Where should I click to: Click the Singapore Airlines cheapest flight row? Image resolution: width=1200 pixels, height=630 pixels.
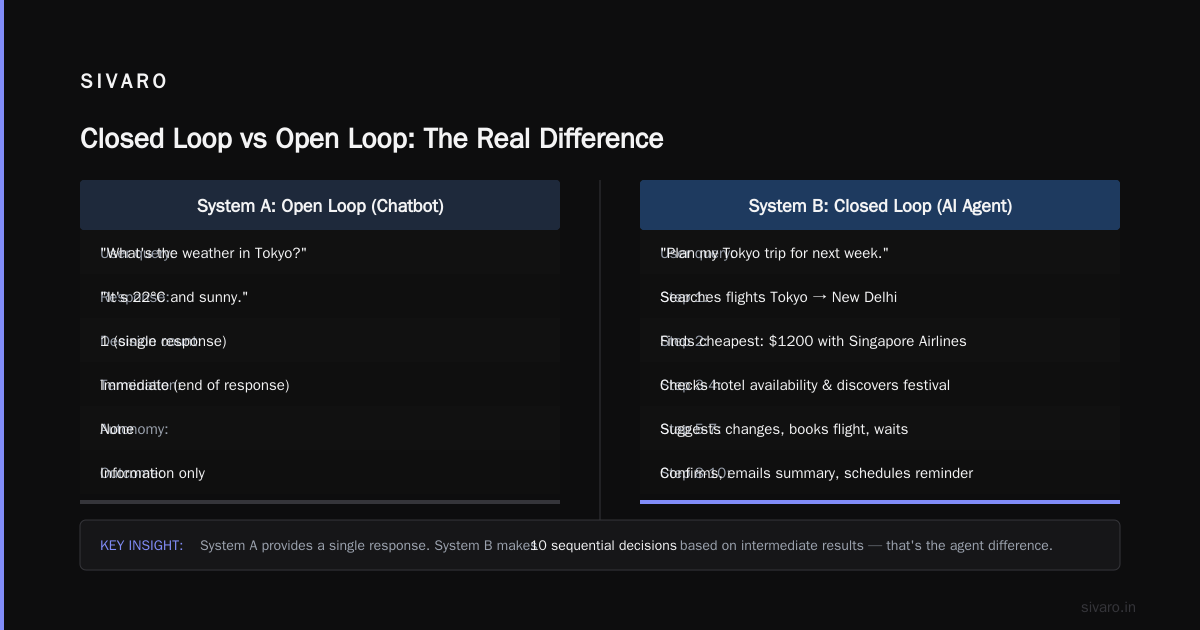[880, 341]
